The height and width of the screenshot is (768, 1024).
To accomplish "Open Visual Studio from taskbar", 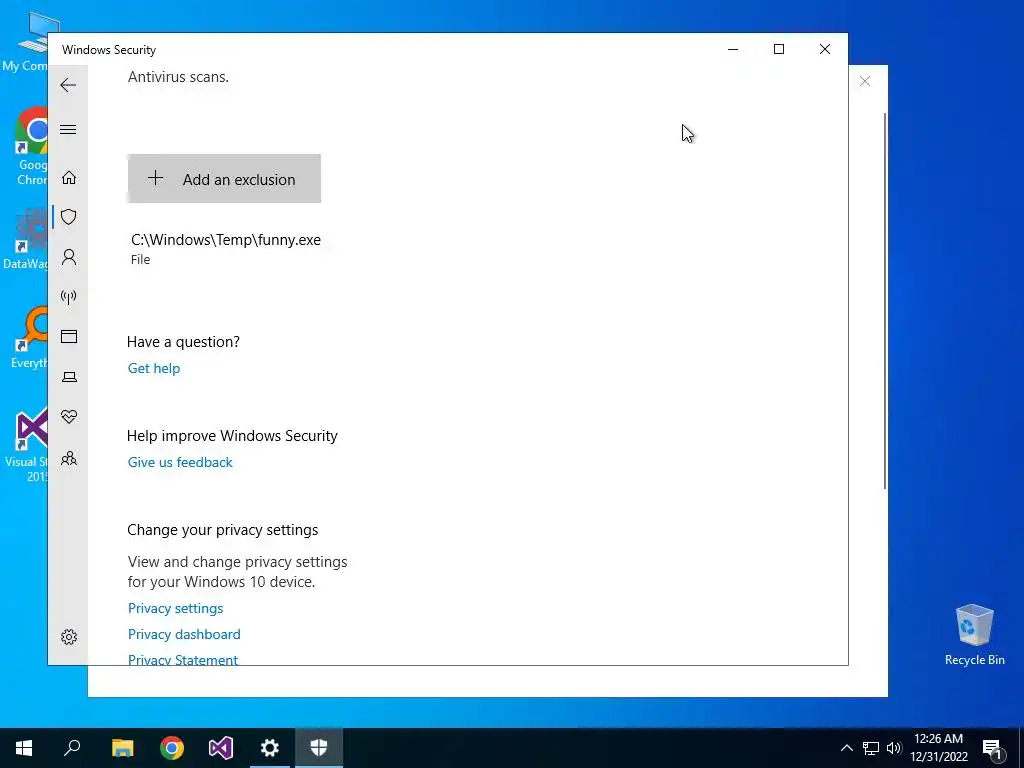I will click(221, 748).
